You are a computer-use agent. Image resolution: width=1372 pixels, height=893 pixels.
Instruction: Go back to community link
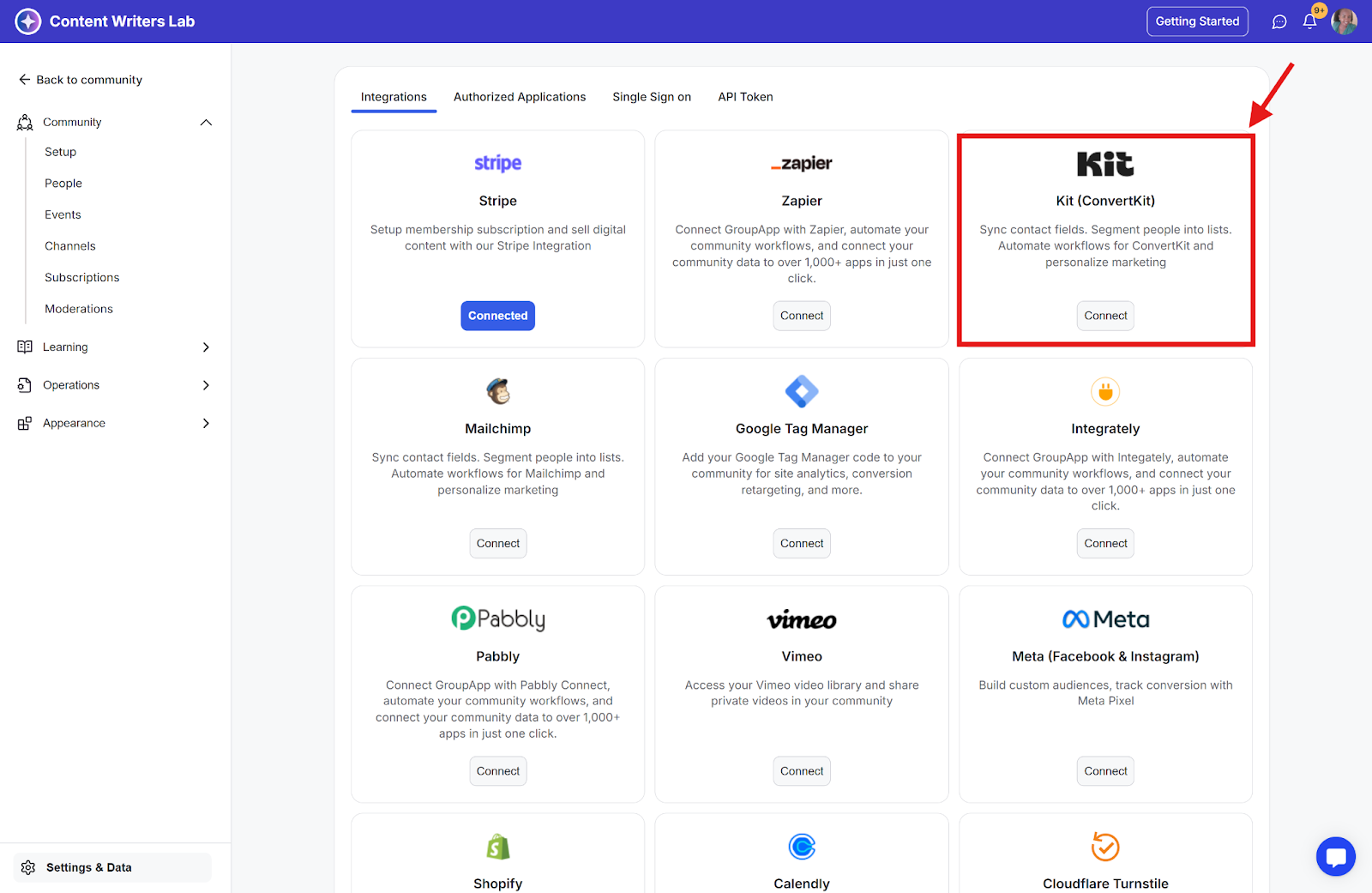pos(81,80)
